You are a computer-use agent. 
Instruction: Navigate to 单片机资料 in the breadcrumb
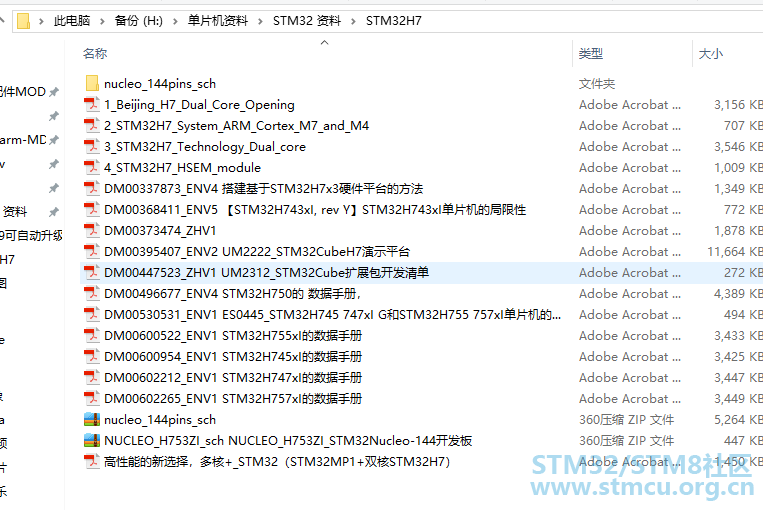coord(218,21)
